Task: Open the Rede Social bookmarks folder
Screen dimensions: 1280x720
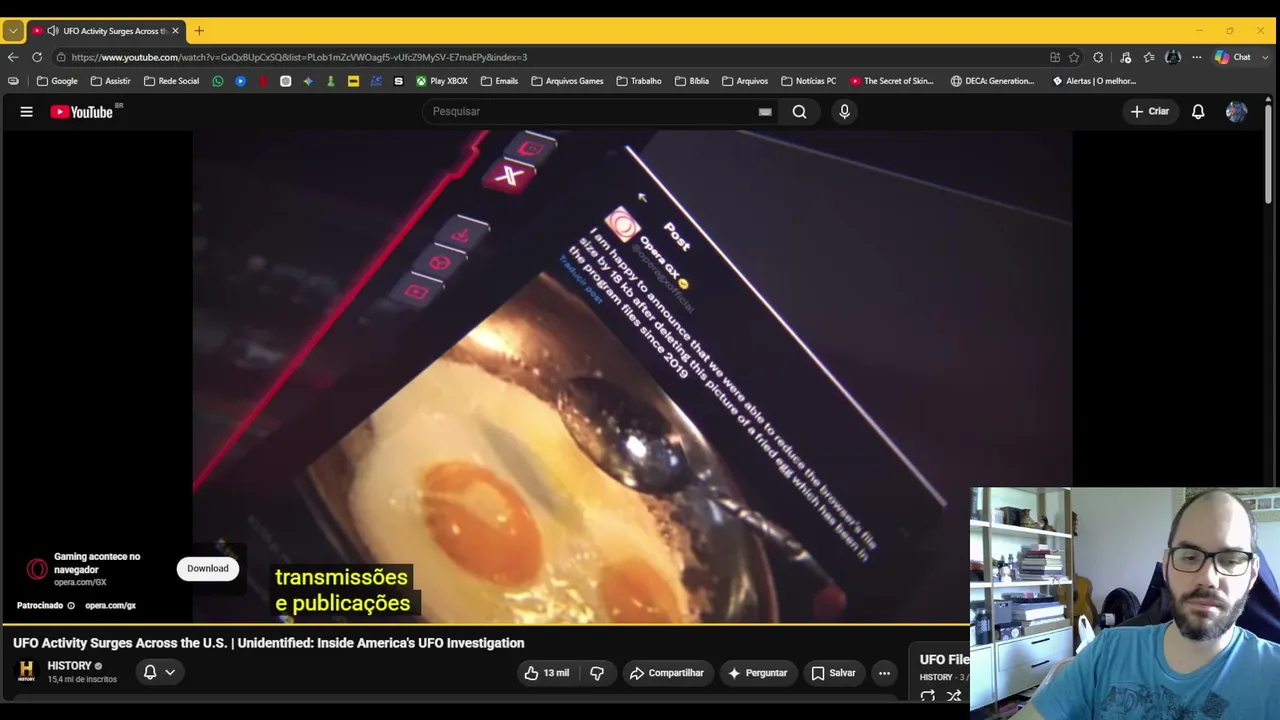Action: (171, 81)
